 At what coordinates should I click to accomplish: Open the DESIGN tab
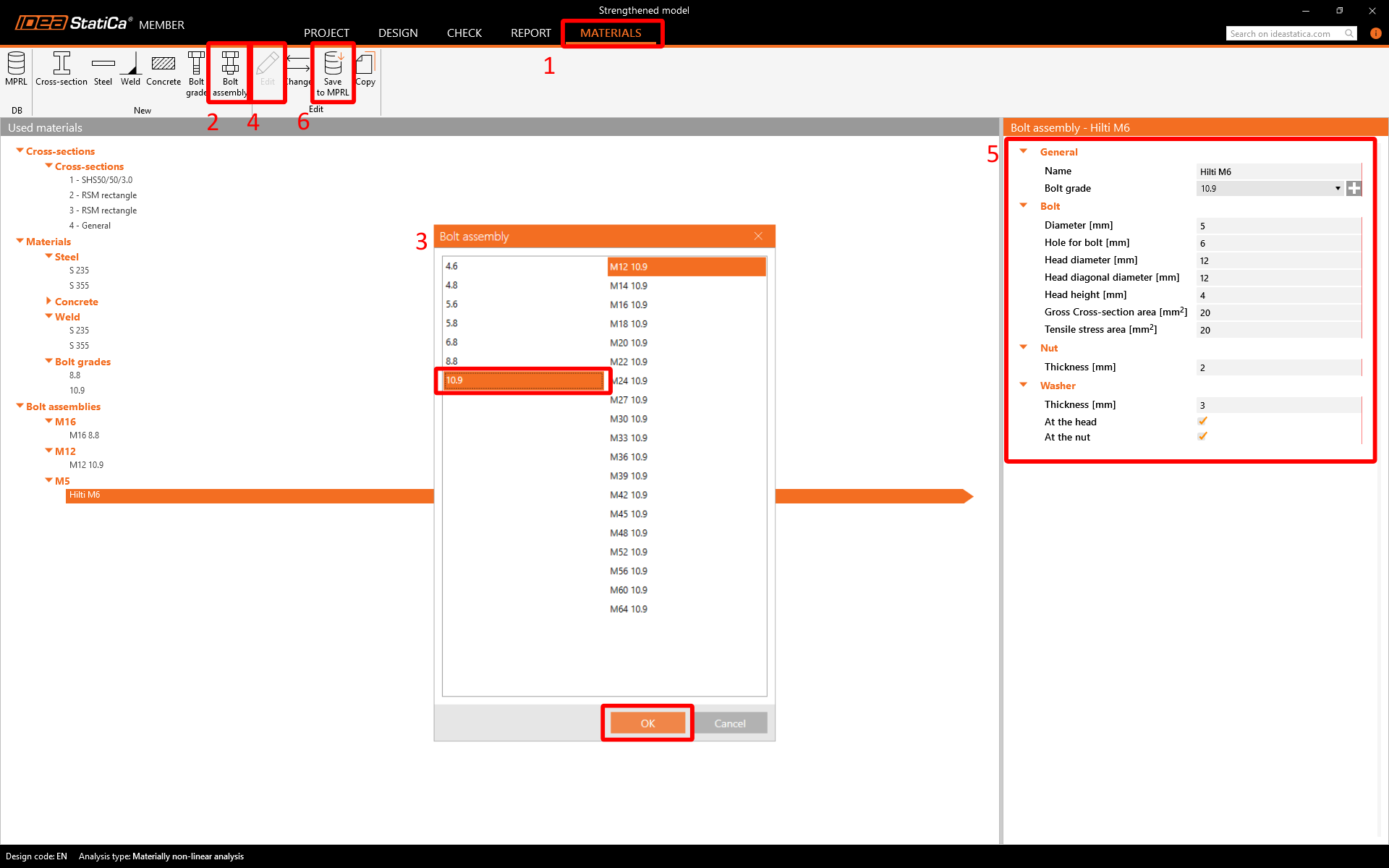tap(397, 33)
